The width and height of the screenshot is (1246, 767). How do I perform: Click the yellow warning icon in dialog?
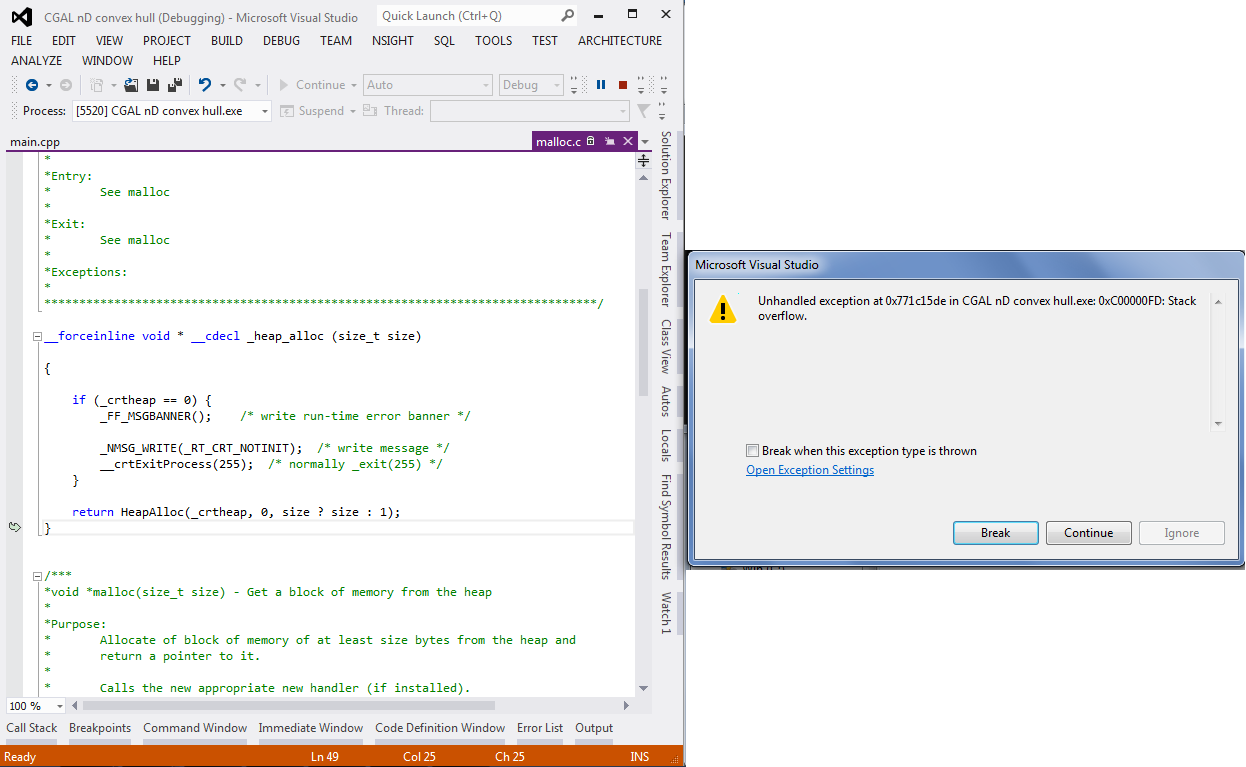click(723, 309)
